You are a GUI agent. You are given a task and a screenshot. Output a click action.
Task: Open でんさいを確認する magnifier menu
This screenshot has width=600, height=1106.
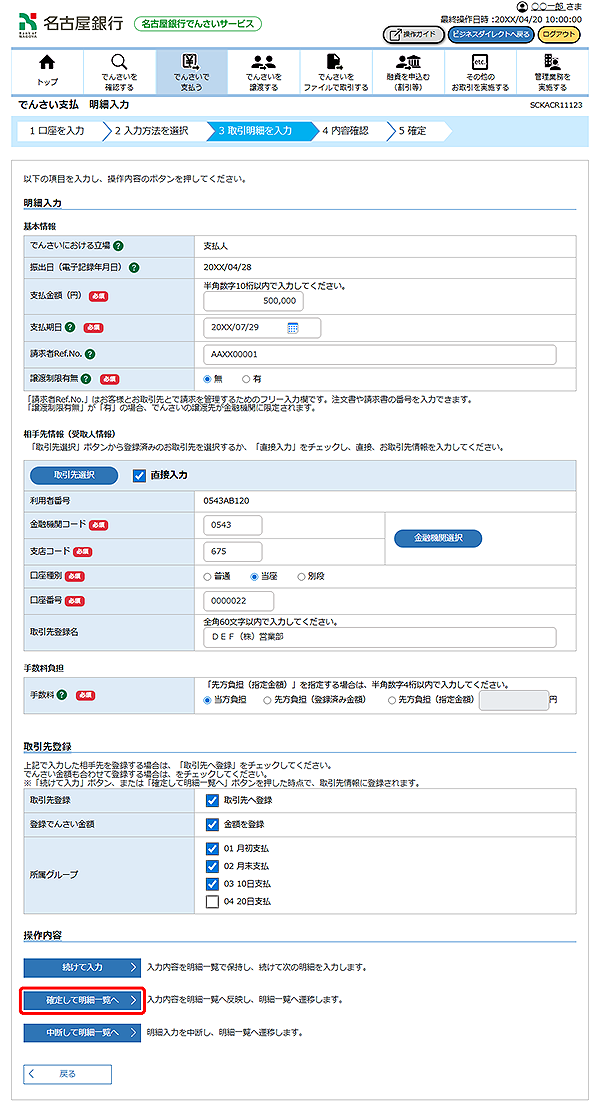[119, 71]
